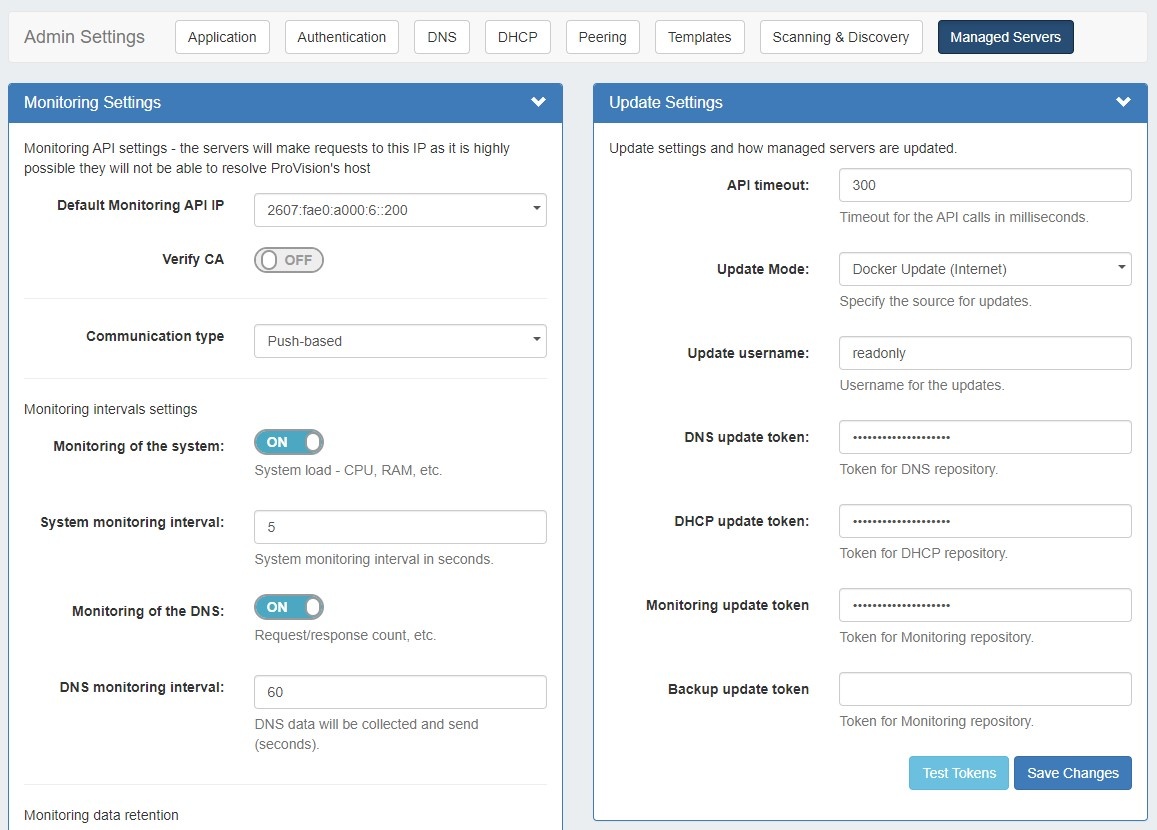Expand the Communication type dropdown
The width and height of the screenshot is (1157, 830).
pos(400,341)
